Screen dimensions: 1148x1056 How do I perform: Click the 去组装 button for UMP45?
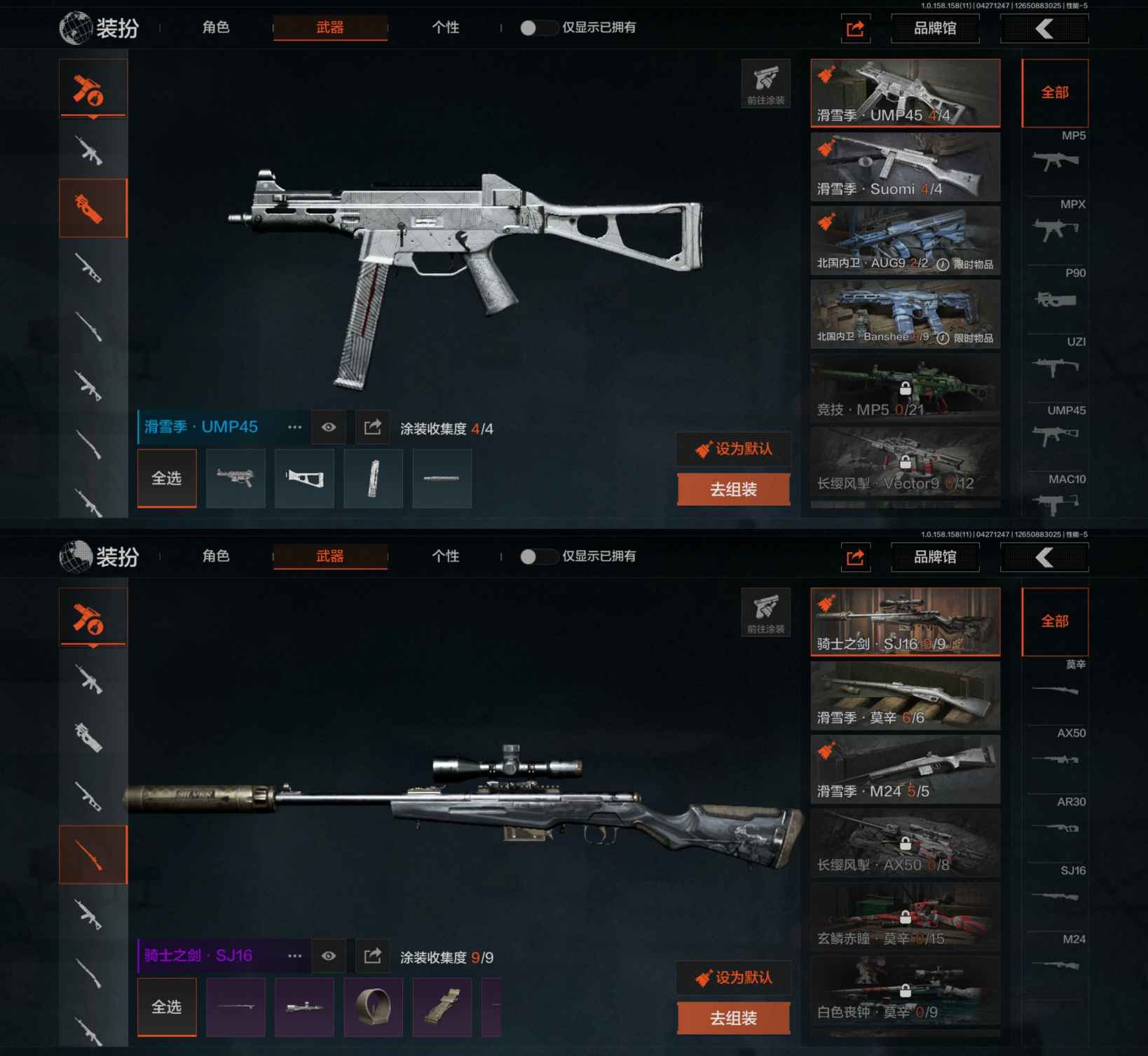click(x=734, y=489)
